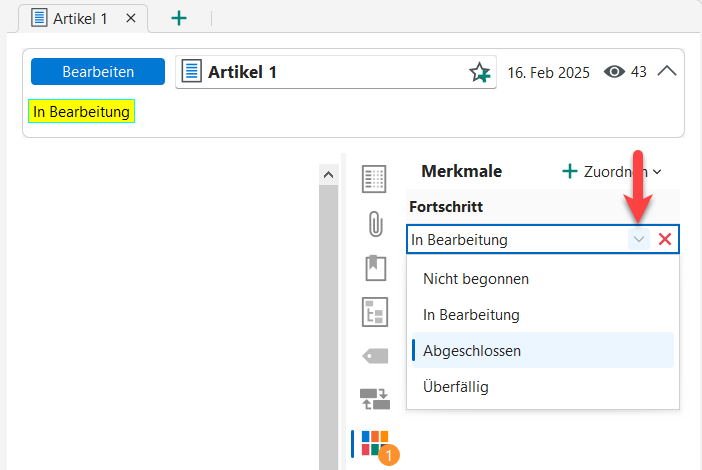Screen dimensions: 702x470
Task: Choose 'Abgeschlossen' in progress list
Action: pos(472,351)
